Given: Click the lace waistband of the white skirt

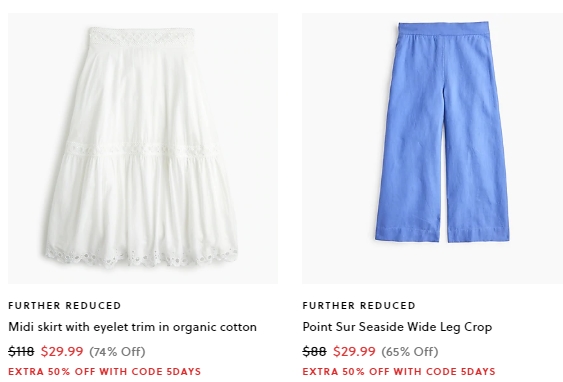Looking at the screenshot, I should point(142,36).
